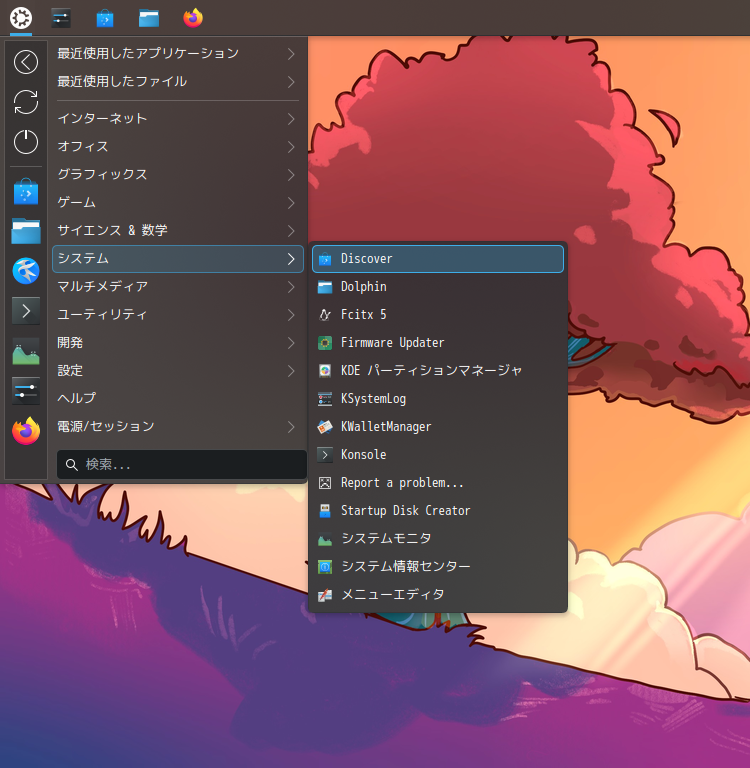Click the システム情報センター info icon
This screenshot has width=750, height=768.
point(325,567)
